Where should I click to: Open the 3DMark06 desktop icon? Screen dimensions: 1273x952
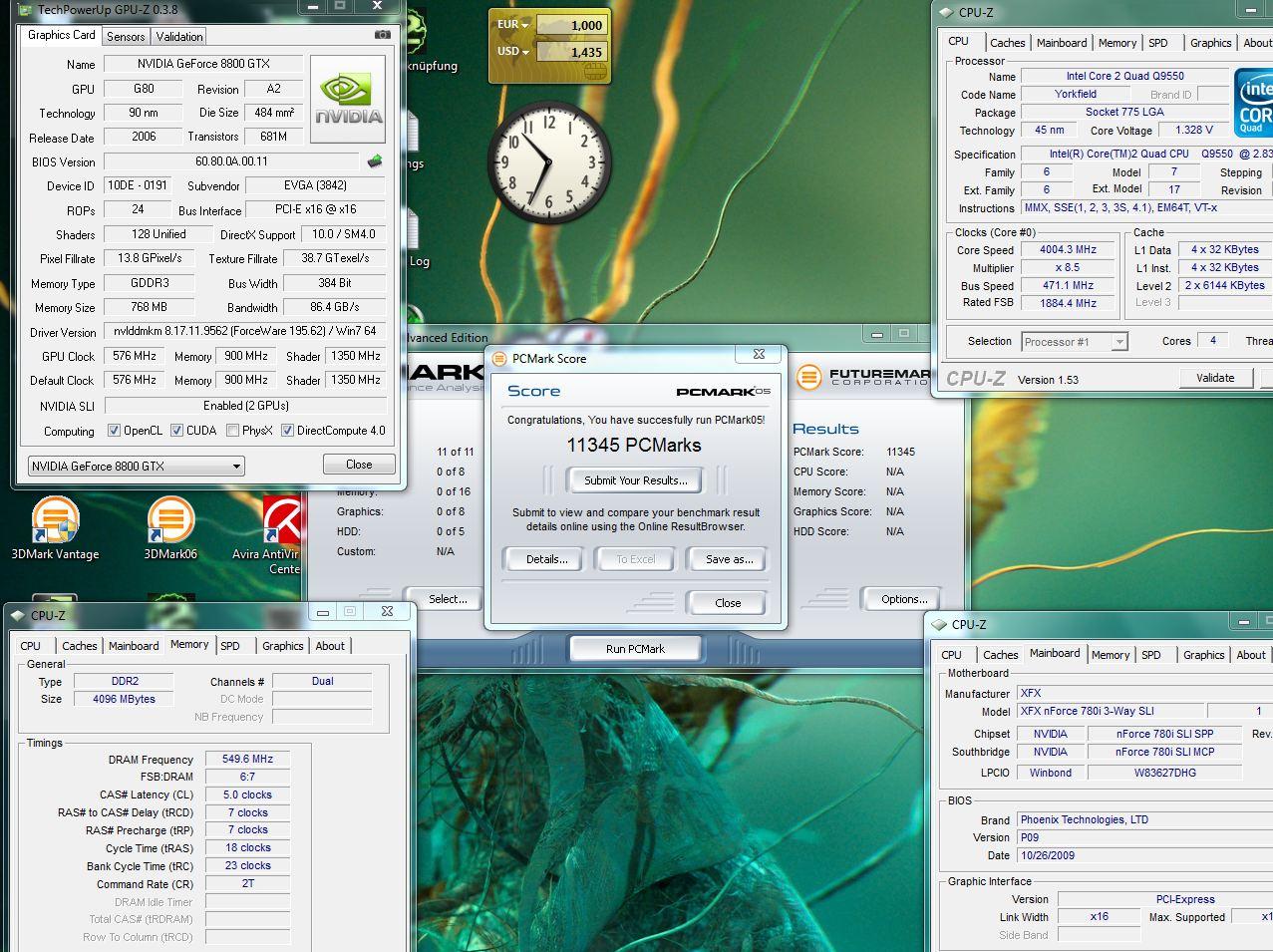point(170,528)
